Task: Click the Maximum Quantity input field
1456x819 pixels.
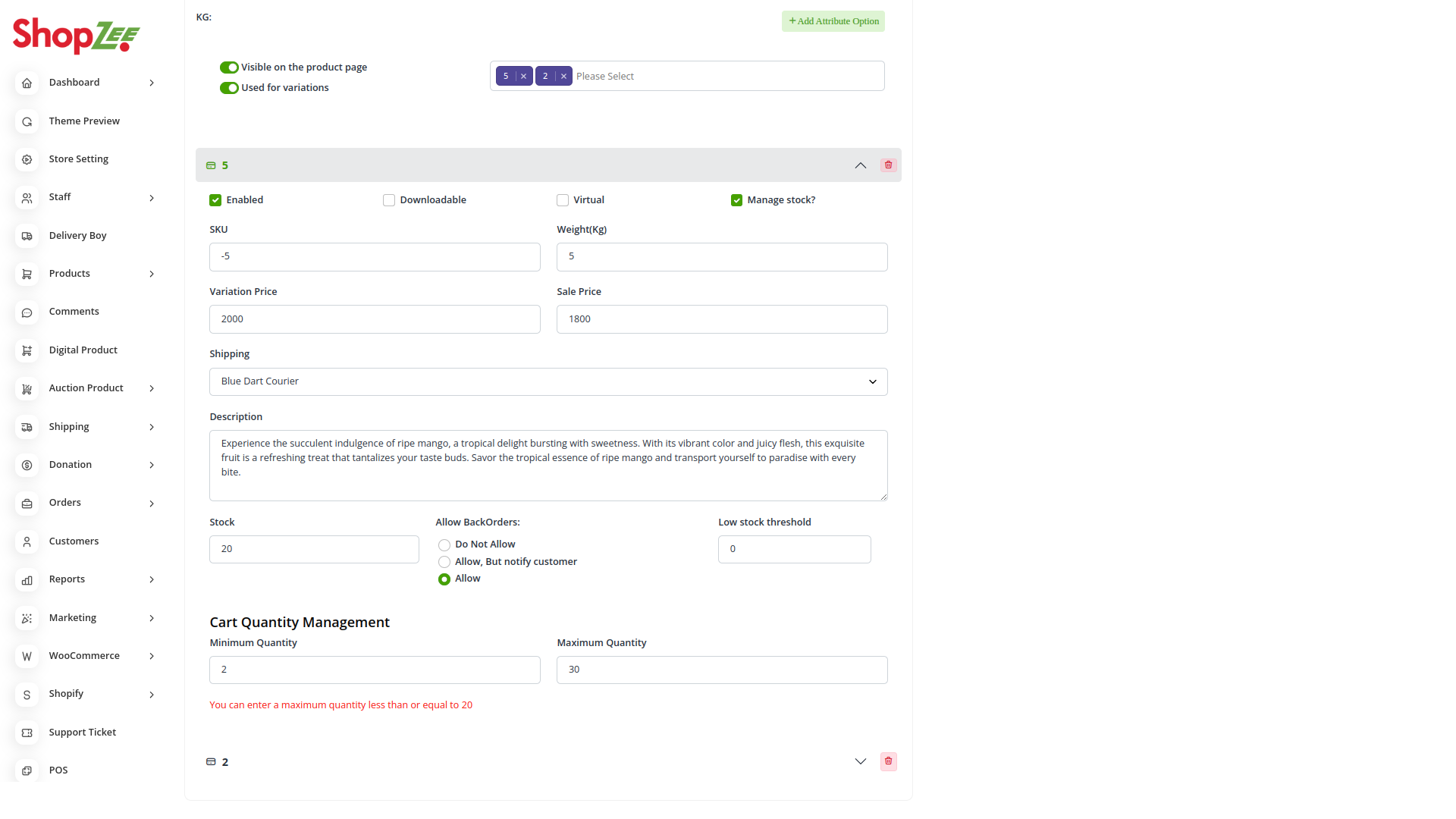Action: pos(721,670)
